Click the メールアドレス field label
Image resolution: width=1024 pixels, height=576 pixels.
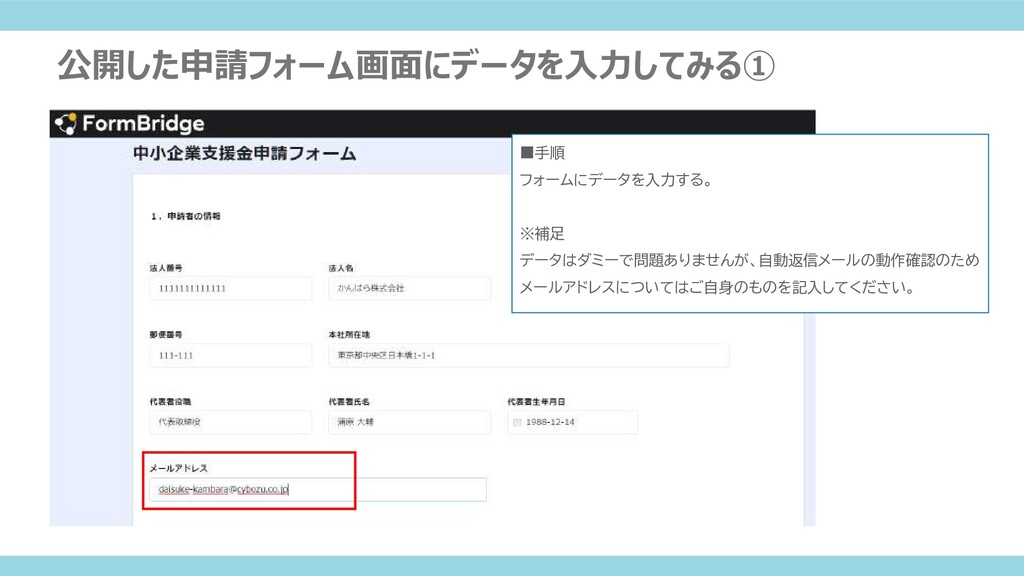click(x=178, y=468)
